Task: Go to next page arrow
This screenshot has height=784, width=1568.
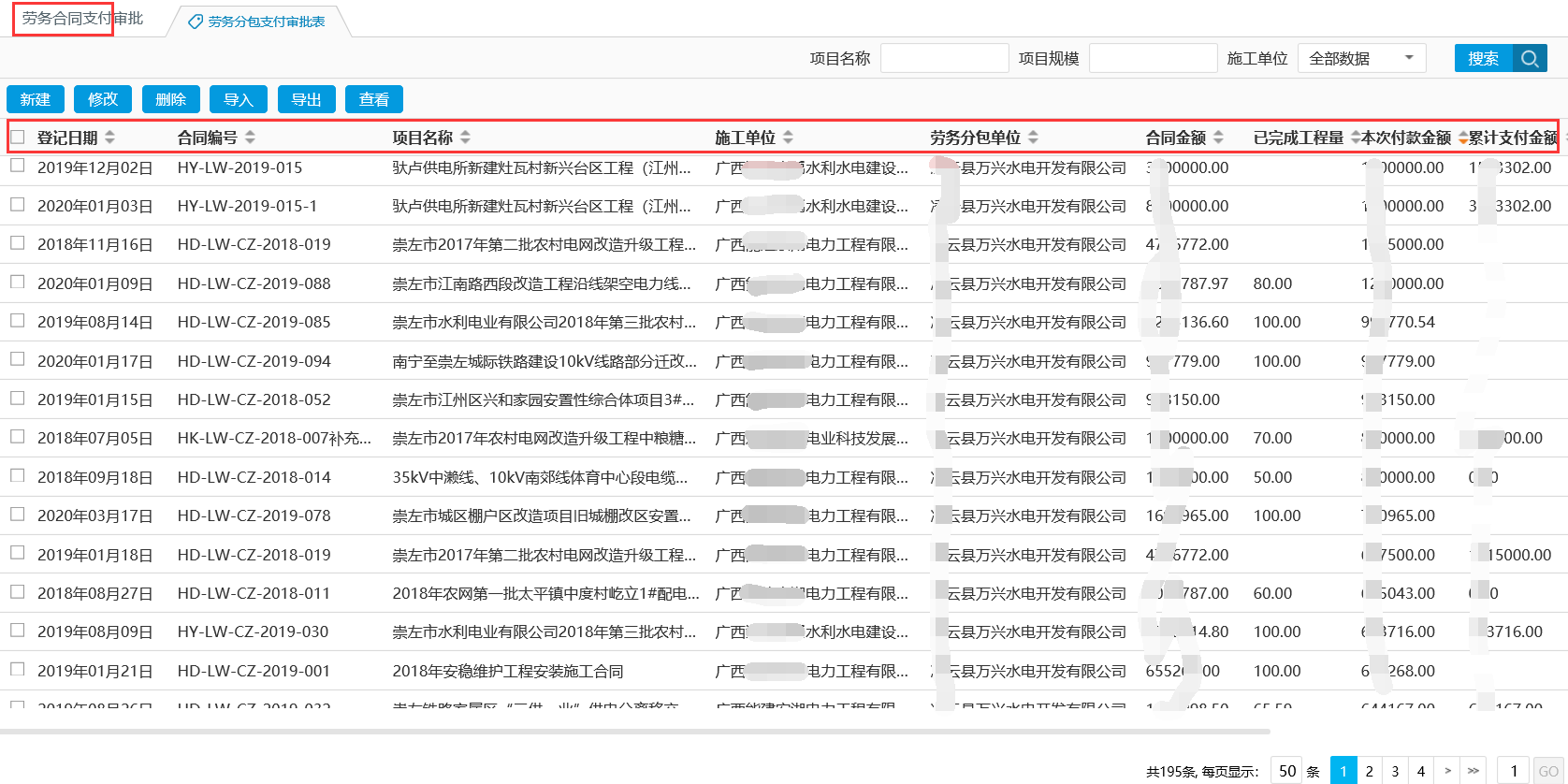Action: pos(1447,771)
